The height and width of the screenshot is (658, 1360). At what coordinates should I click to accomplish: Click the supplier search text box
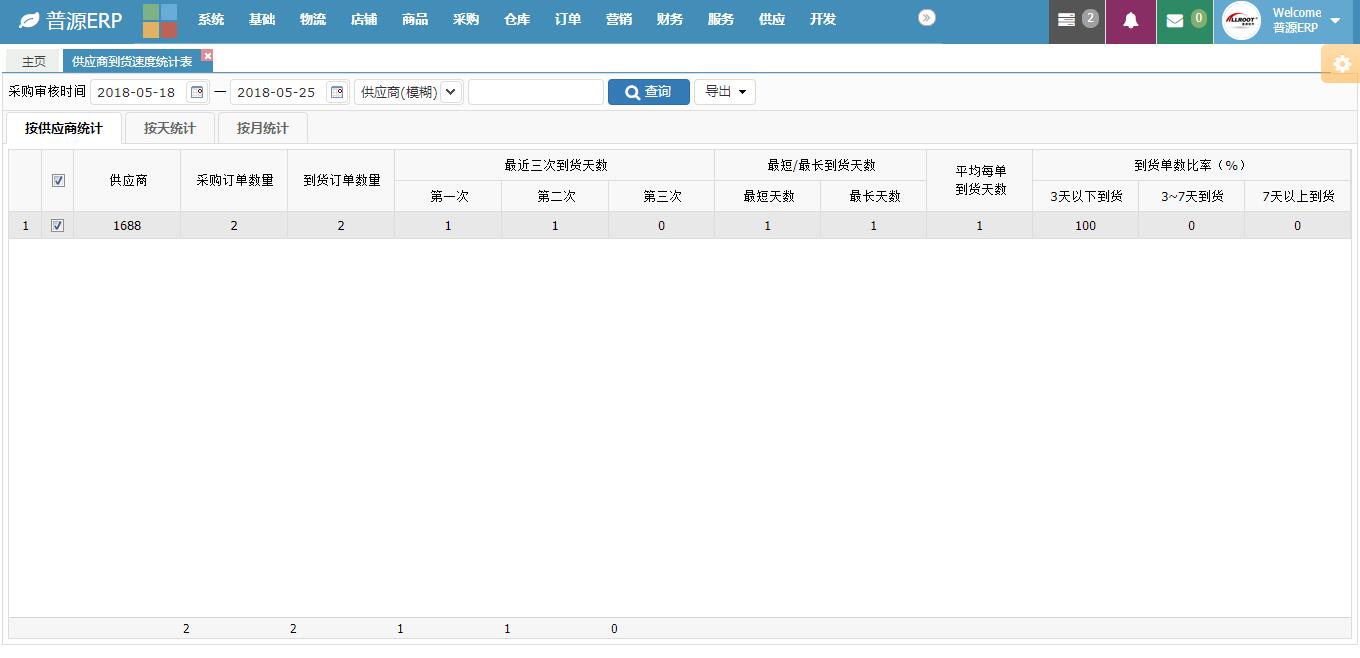click(x=536, y=92)
